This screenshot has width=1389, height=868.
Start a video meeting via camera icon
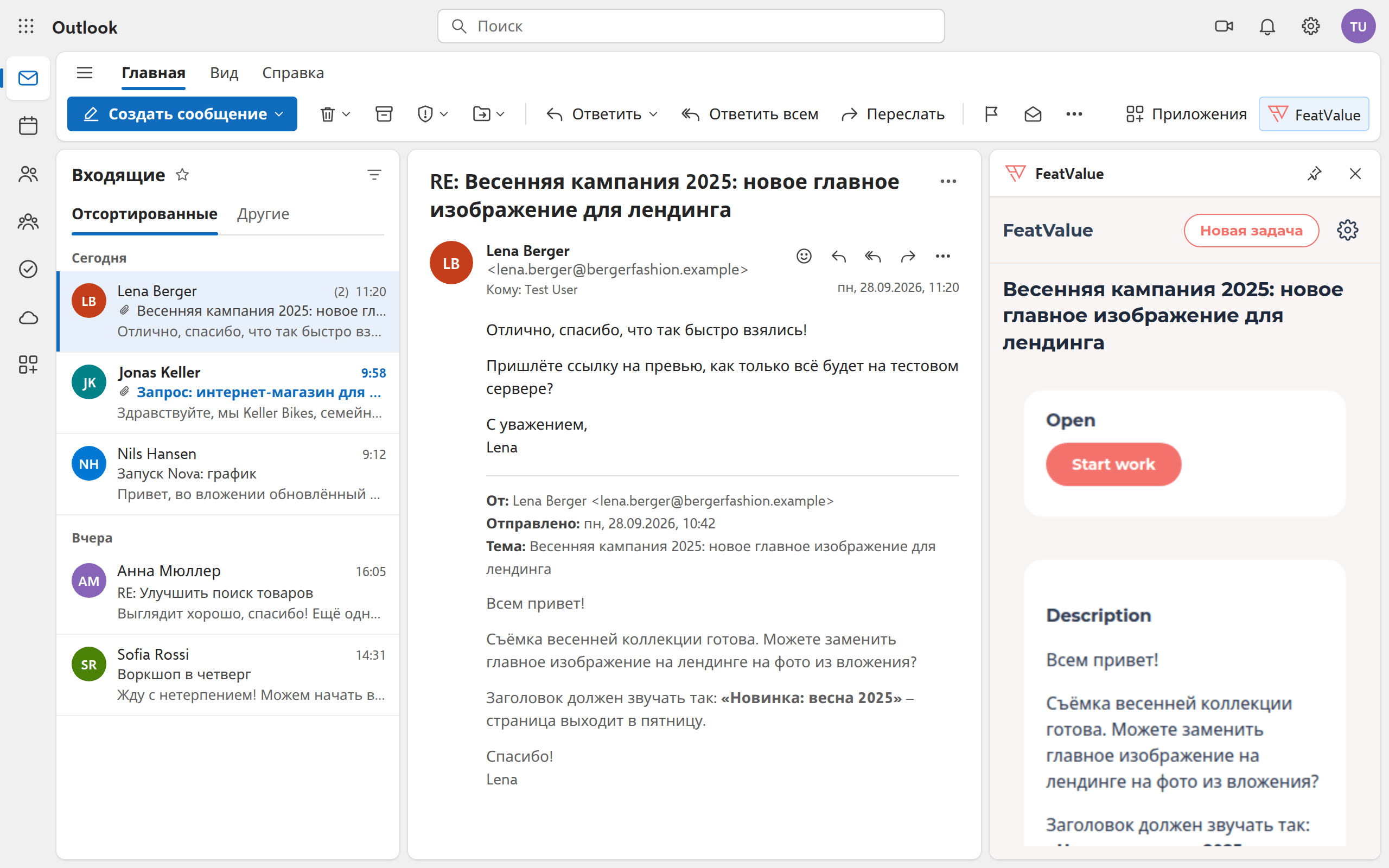pos(1224,27)
